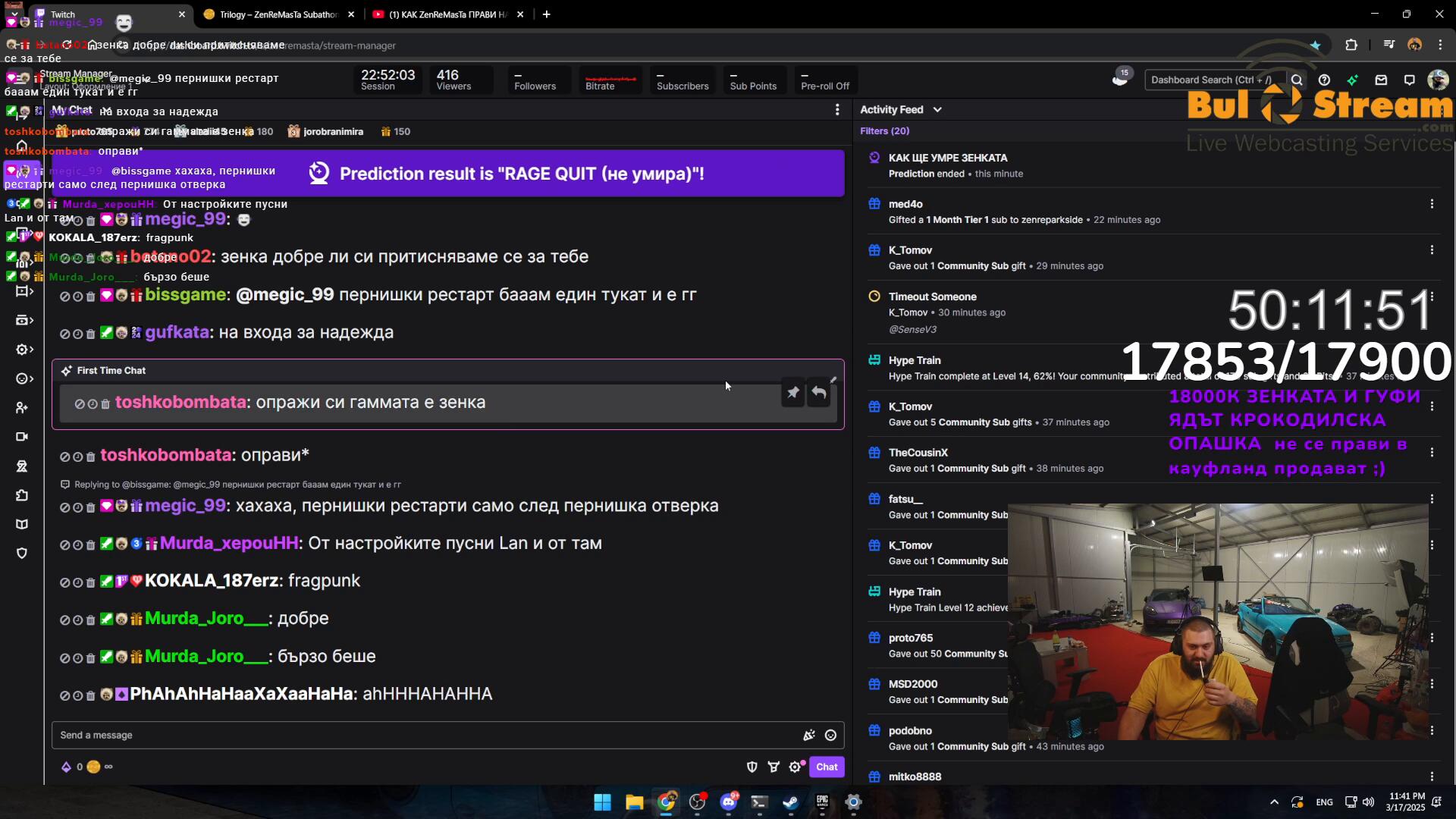Open the My Chat three-dot options menu
This screenshot has width=1456, height=819.
pos(837,110)
